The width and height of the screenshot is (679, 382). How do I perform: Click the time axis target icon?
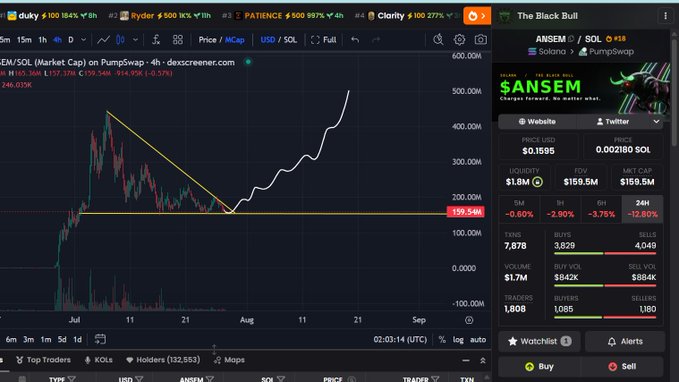[x=469, y=320]
